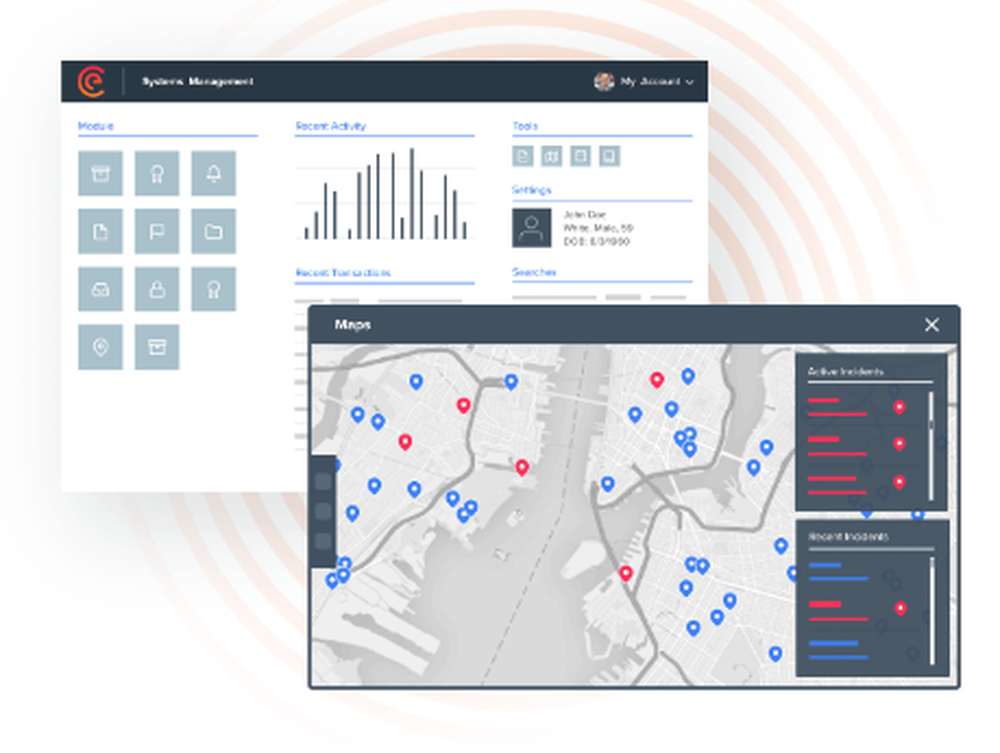Viewport: 1000px width, 753px height.
Task: Click the Active Incidents panel heading
Action: click(846, 372)
